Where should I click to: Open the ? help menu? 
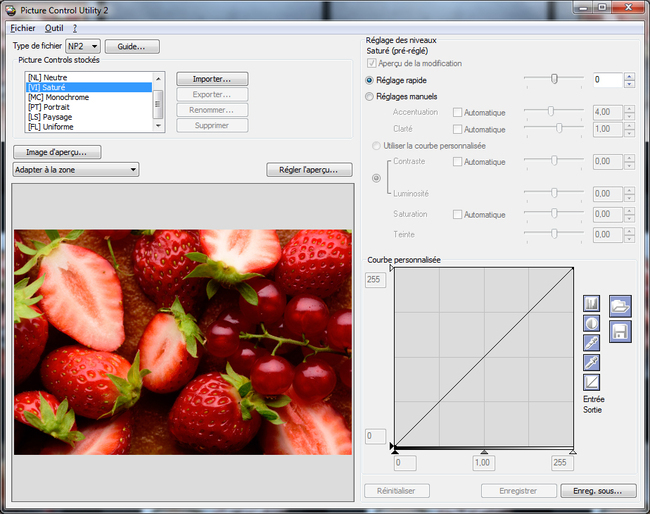pos(75,28)
